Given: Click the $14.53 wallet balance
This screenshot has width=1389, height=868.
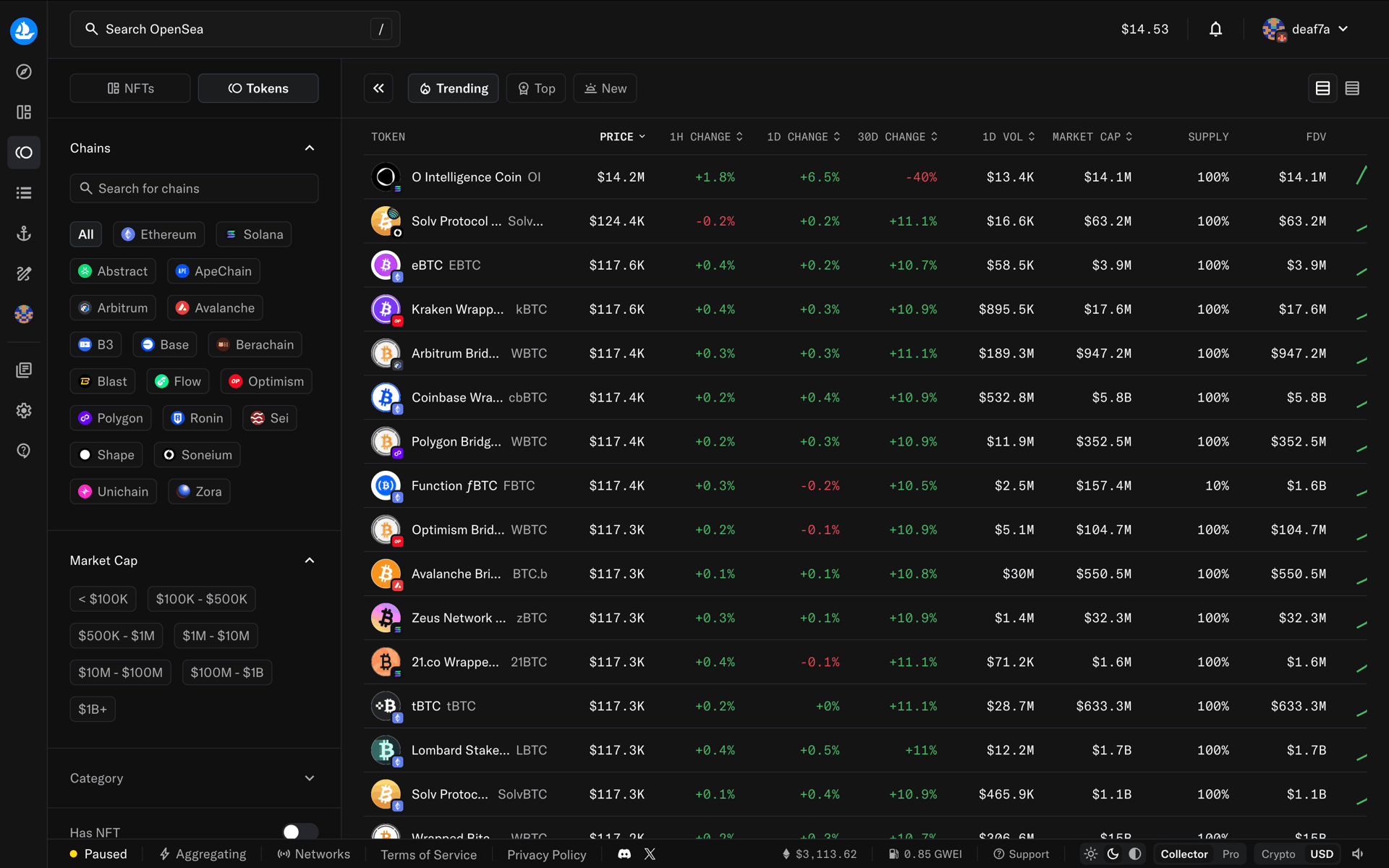Looking at the screenshot, I should click(1144, 29).
